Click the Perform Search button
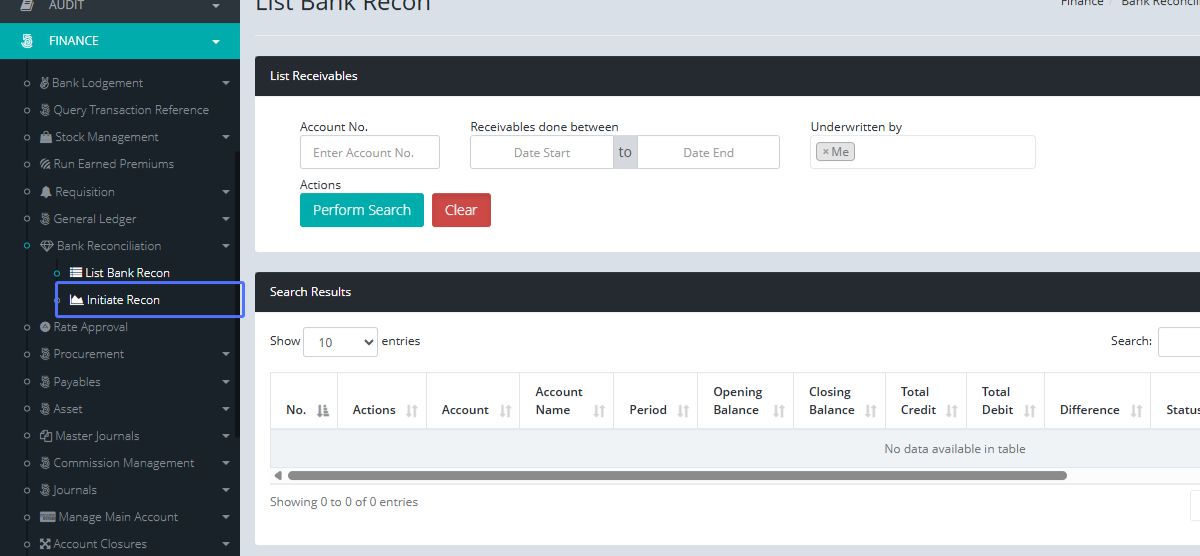The image size is (1200, 556). 362,210
